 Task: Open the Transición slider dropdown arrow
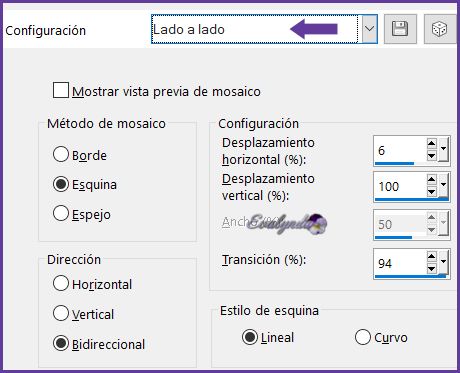[443, 262]
